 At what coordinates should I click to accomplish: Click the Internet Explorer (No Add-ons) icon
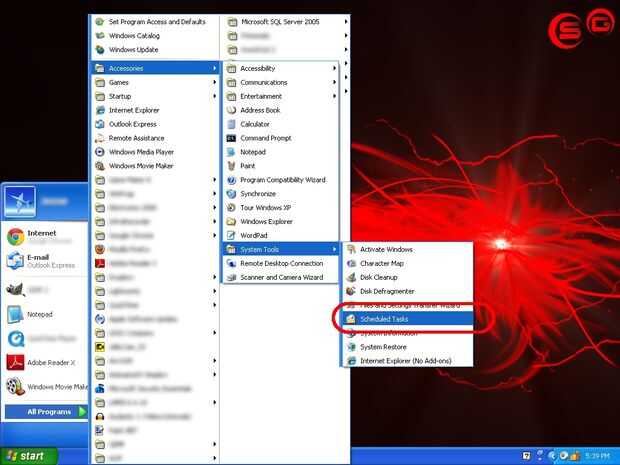coord(351,361)
